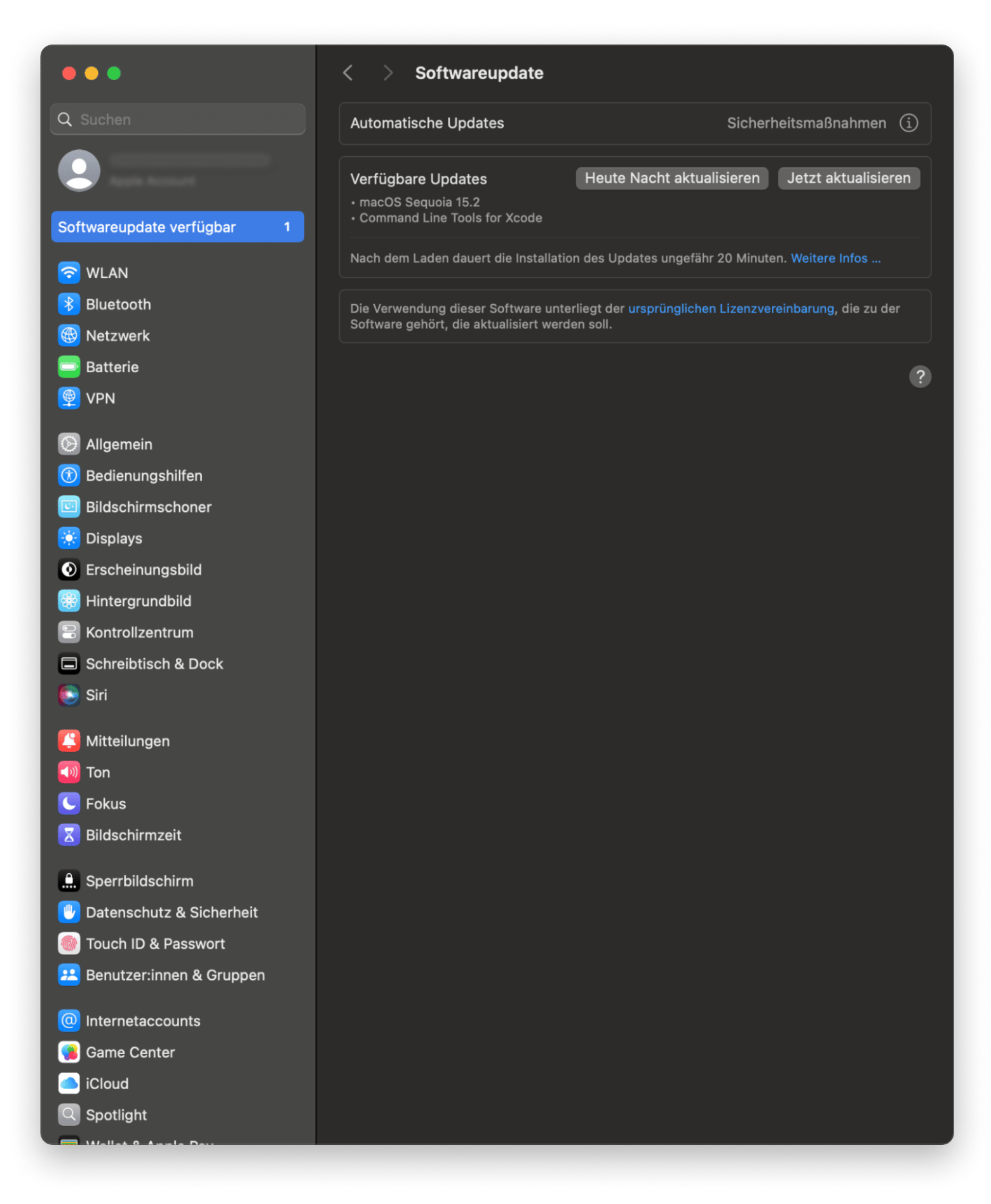Go back with the left chevron
The width and height of the screenshot is (991, 1204).
347,72
